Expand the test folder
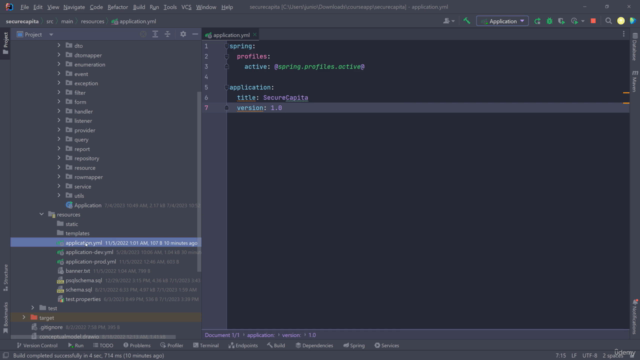The width and height of the screenshot is (640, 360). pos(33,308)
